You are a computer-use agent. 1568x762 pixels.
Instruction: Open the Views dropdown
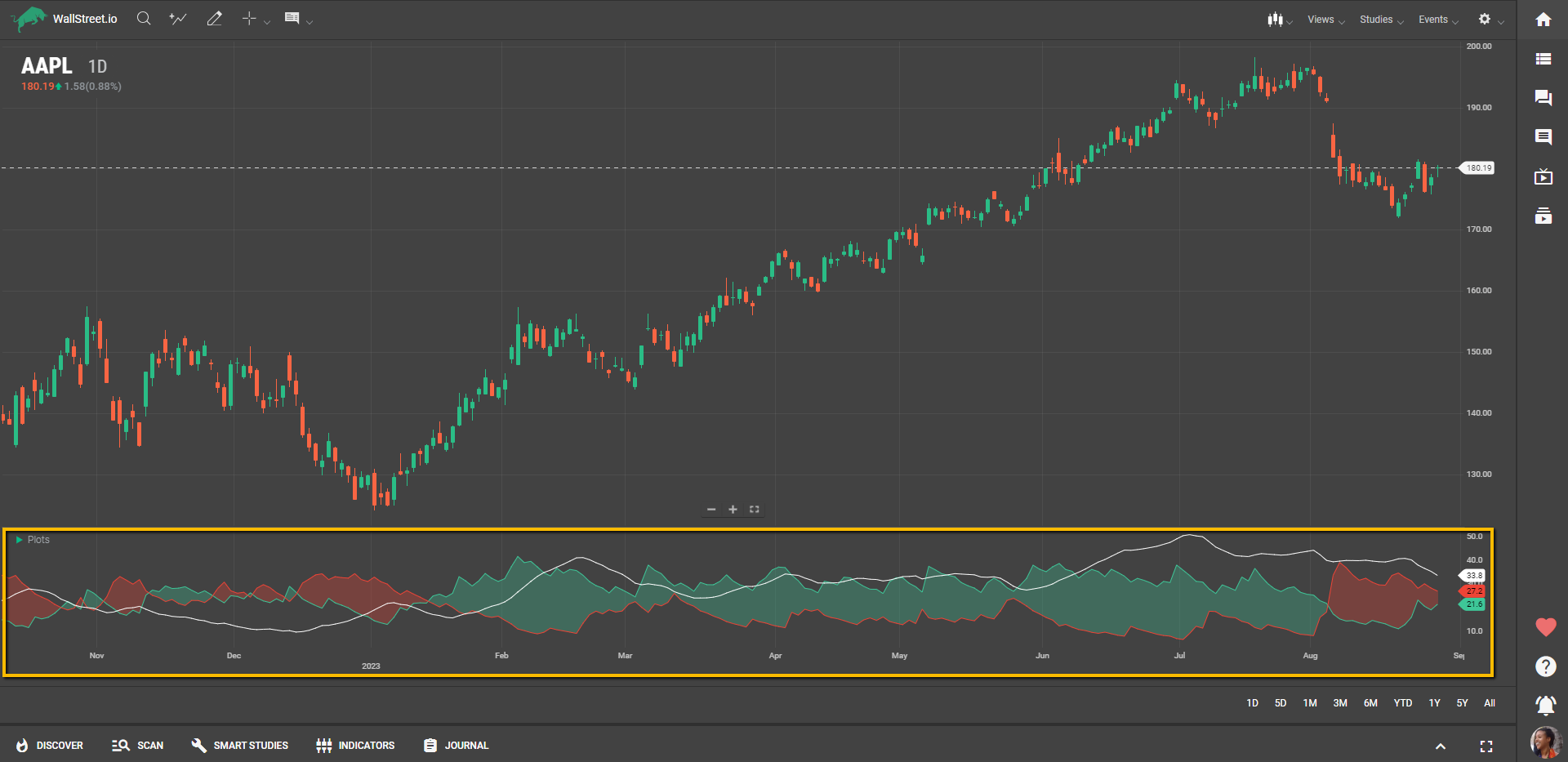pyautogui.click(x=1325, y=20)
